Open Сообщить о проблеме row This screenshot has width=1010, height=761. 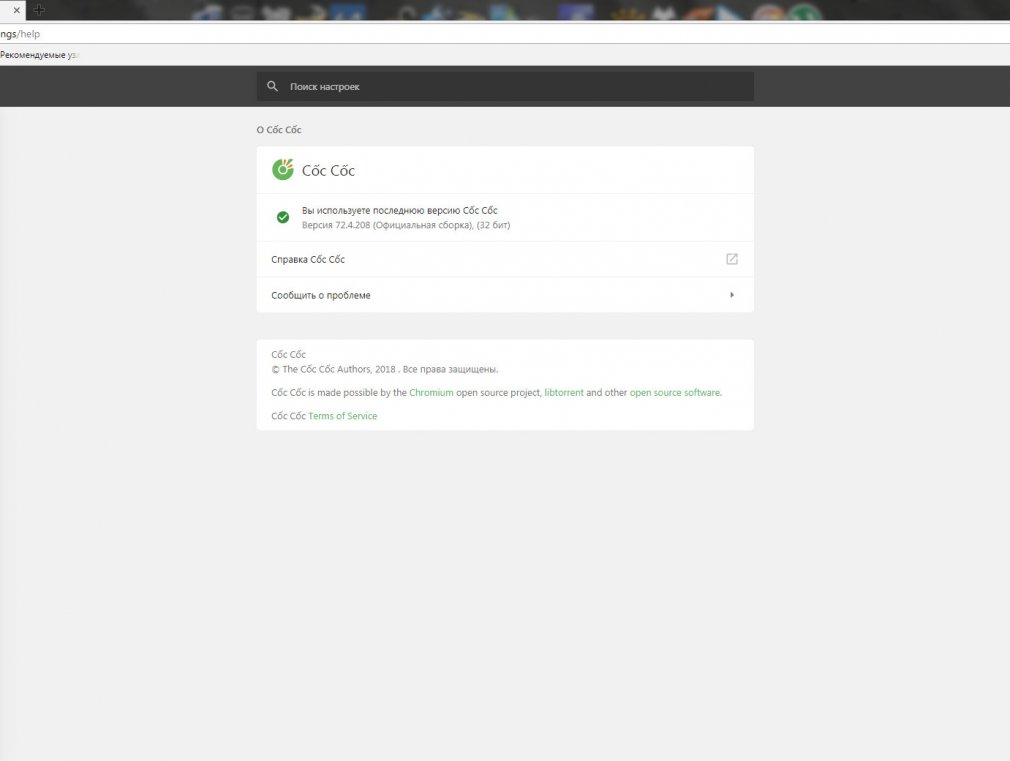pyautogui.click(x=505, y=295)
